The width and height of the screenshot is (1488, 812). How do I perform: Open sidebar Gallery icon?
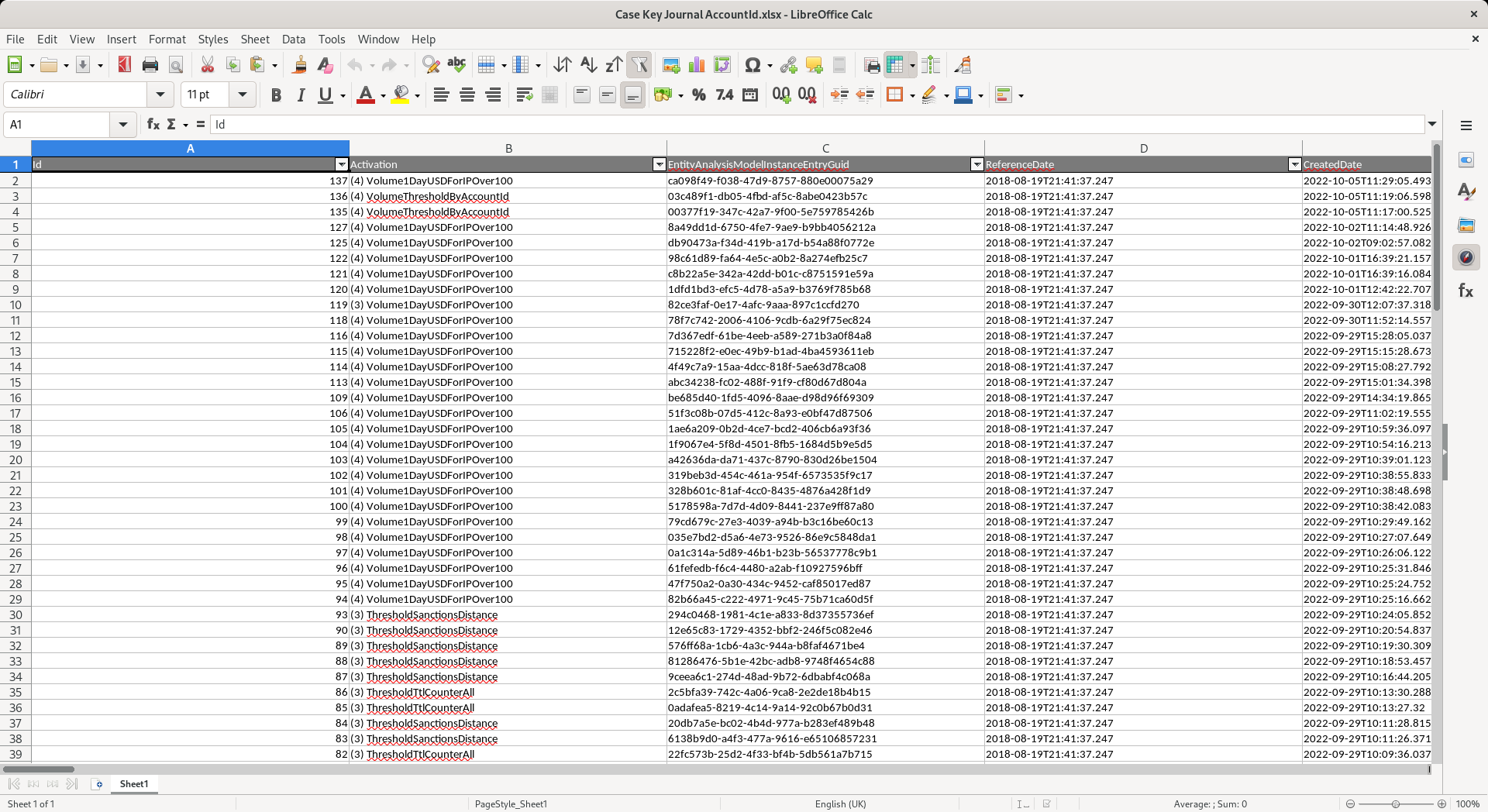(x=1466, y=225)
